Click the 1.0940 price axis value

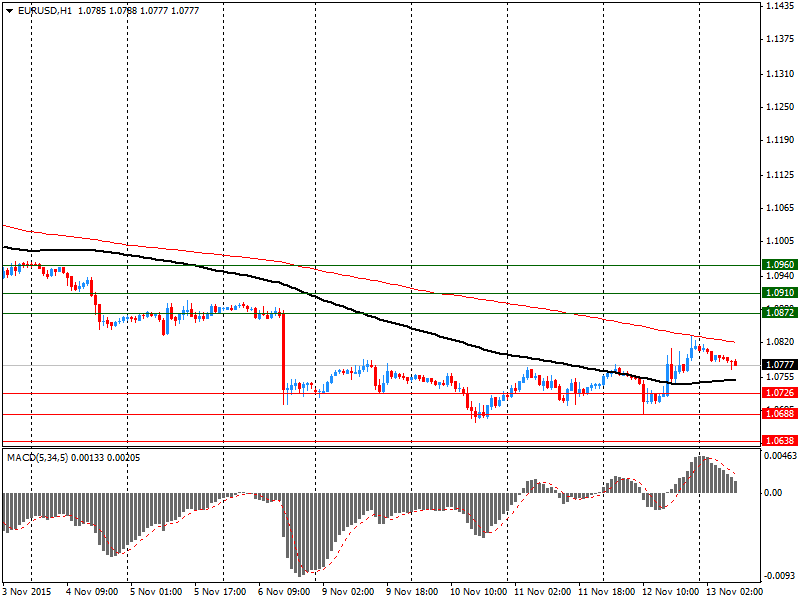[780, 276]
